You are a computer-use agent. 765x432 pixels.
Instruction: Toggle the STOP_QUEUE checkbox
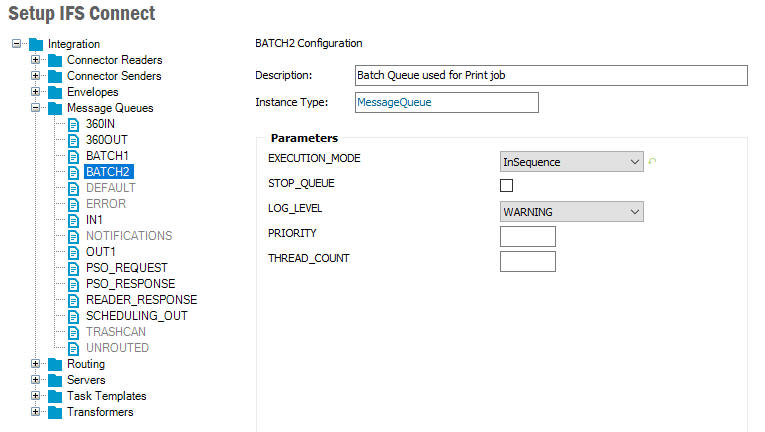[506, 185]
